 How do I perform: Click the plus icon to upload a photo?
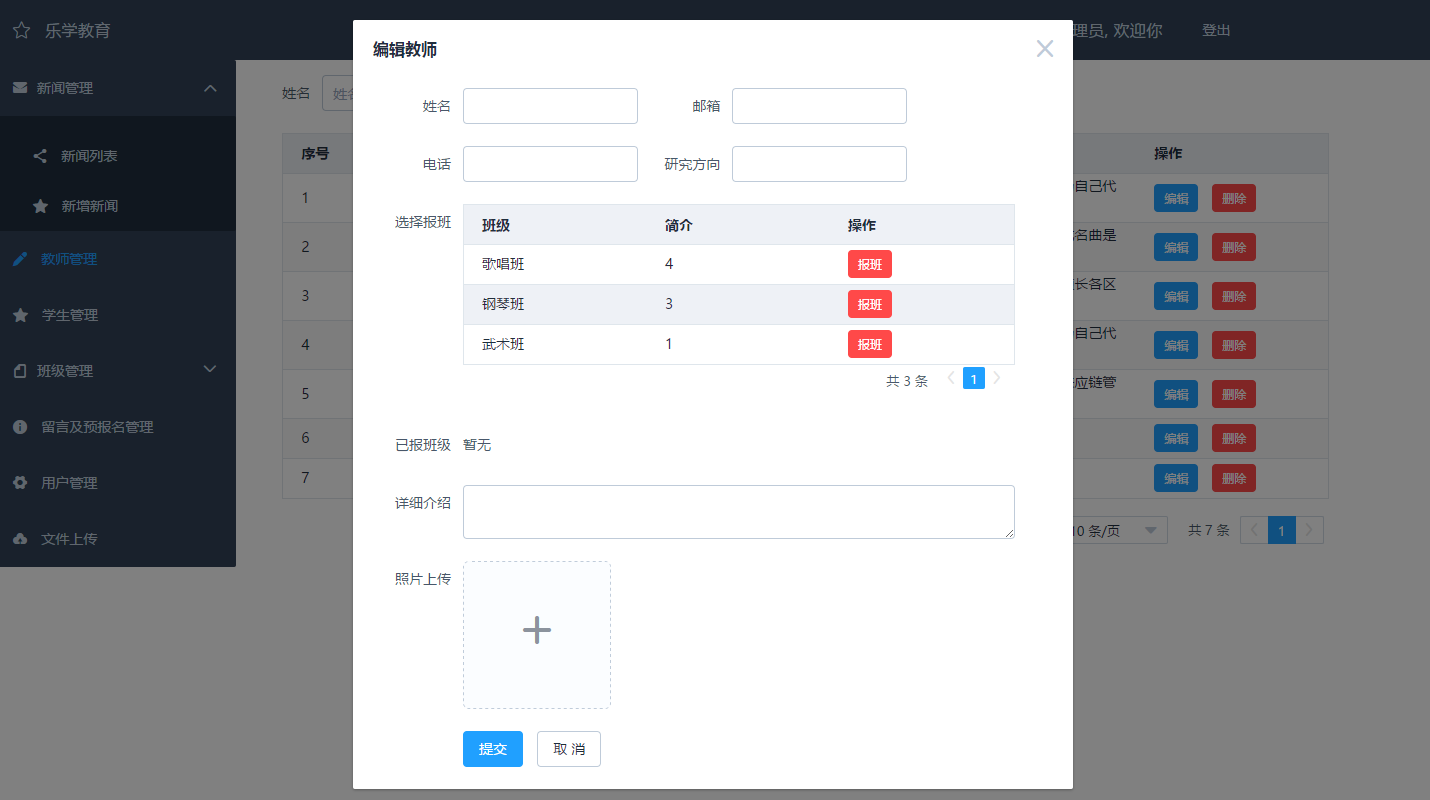537,630
